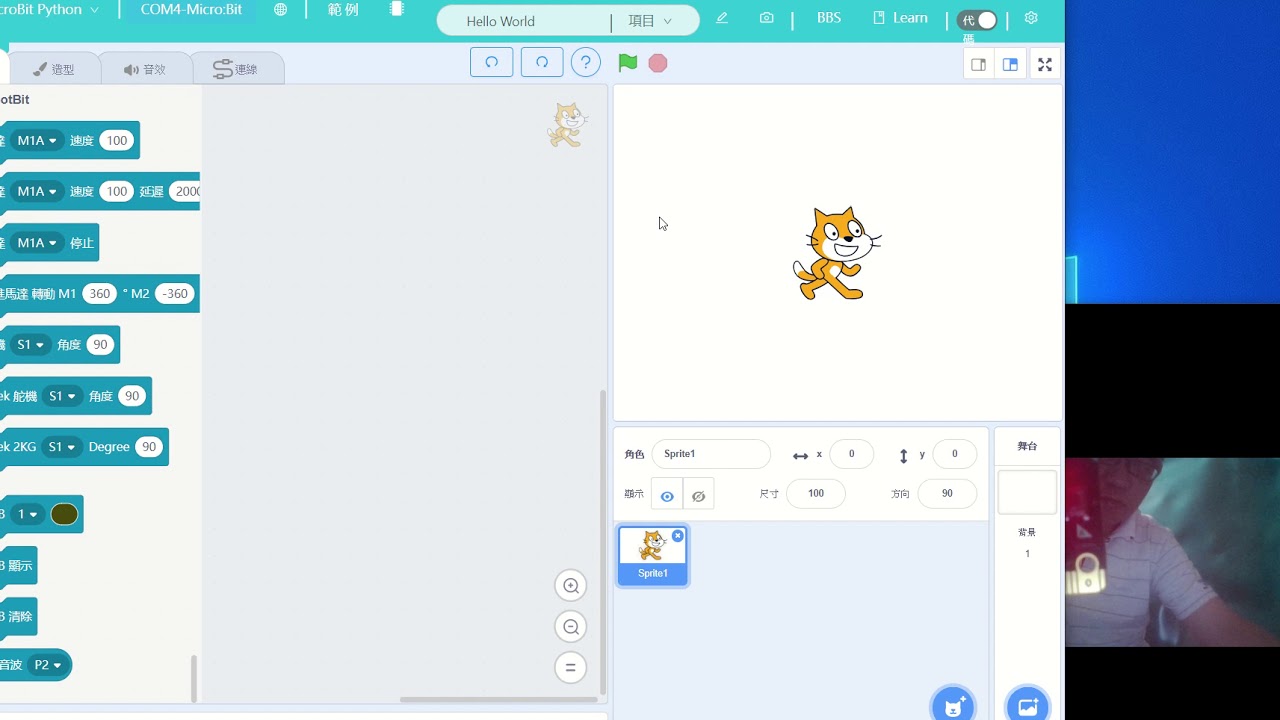Switch to small stage layout icon

pos(979,65)
